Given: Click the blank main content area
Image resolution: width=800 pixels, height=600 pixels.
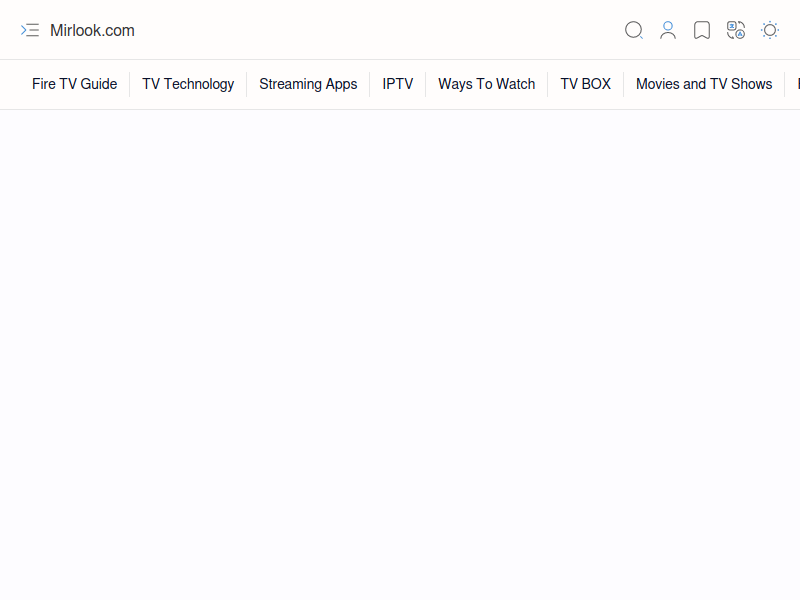Looking at the screenshot, I should pyautogui.click(x=400, y=350).
